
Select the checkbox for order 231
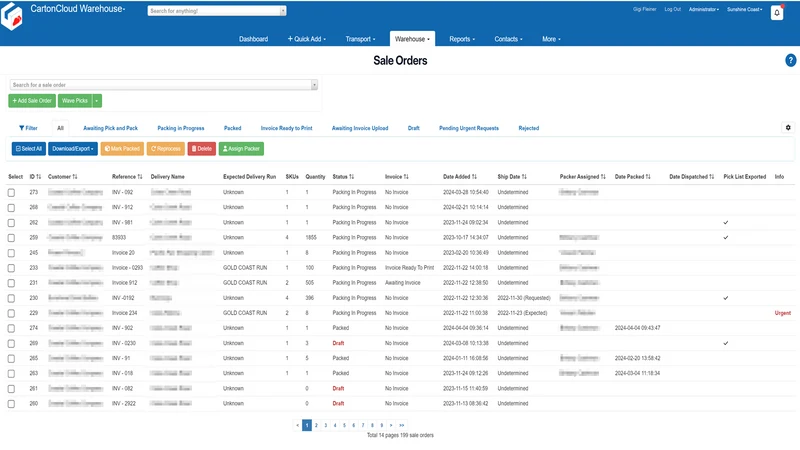coord(11,283)
